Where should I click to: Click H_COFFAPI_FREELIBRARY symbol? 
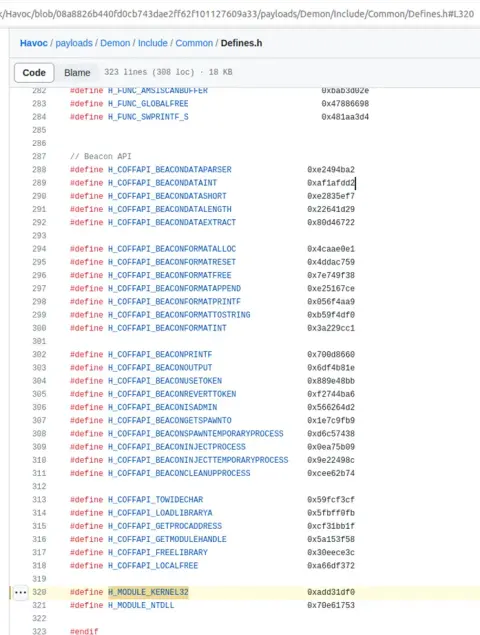coord(158,552)
